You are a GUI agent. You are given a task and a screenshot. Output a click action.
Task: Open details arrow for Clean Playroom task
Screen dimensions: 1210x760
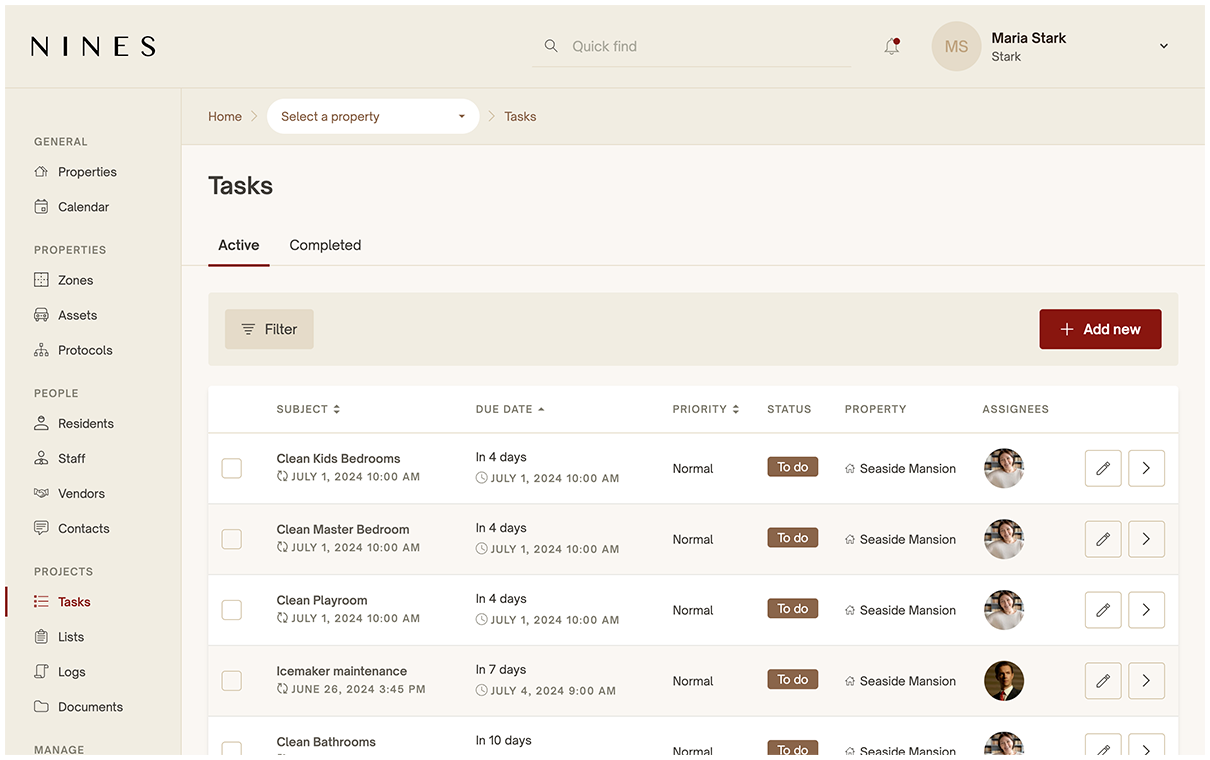[x=1145, y=609]
